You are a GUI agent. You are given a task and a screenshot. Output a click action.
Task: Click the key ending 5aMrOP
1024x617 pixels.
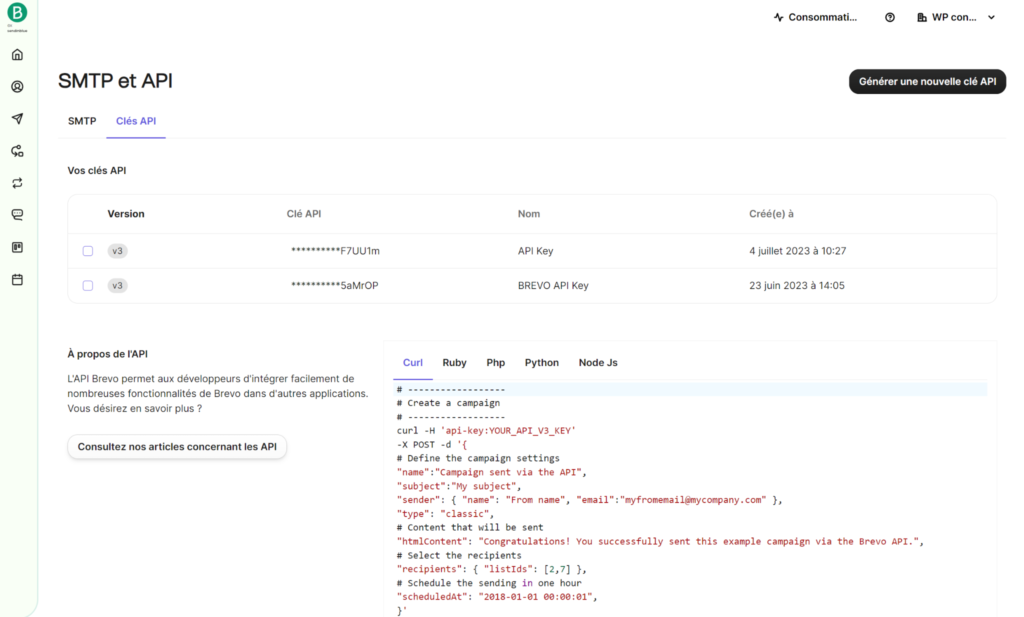click(334, 285)
